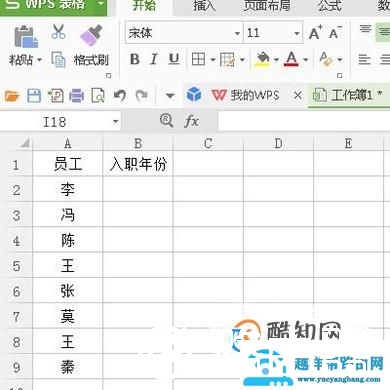Screen dimensions: 390x390
Task: Click the blue cube icon
Action: [x=194, y=95]
